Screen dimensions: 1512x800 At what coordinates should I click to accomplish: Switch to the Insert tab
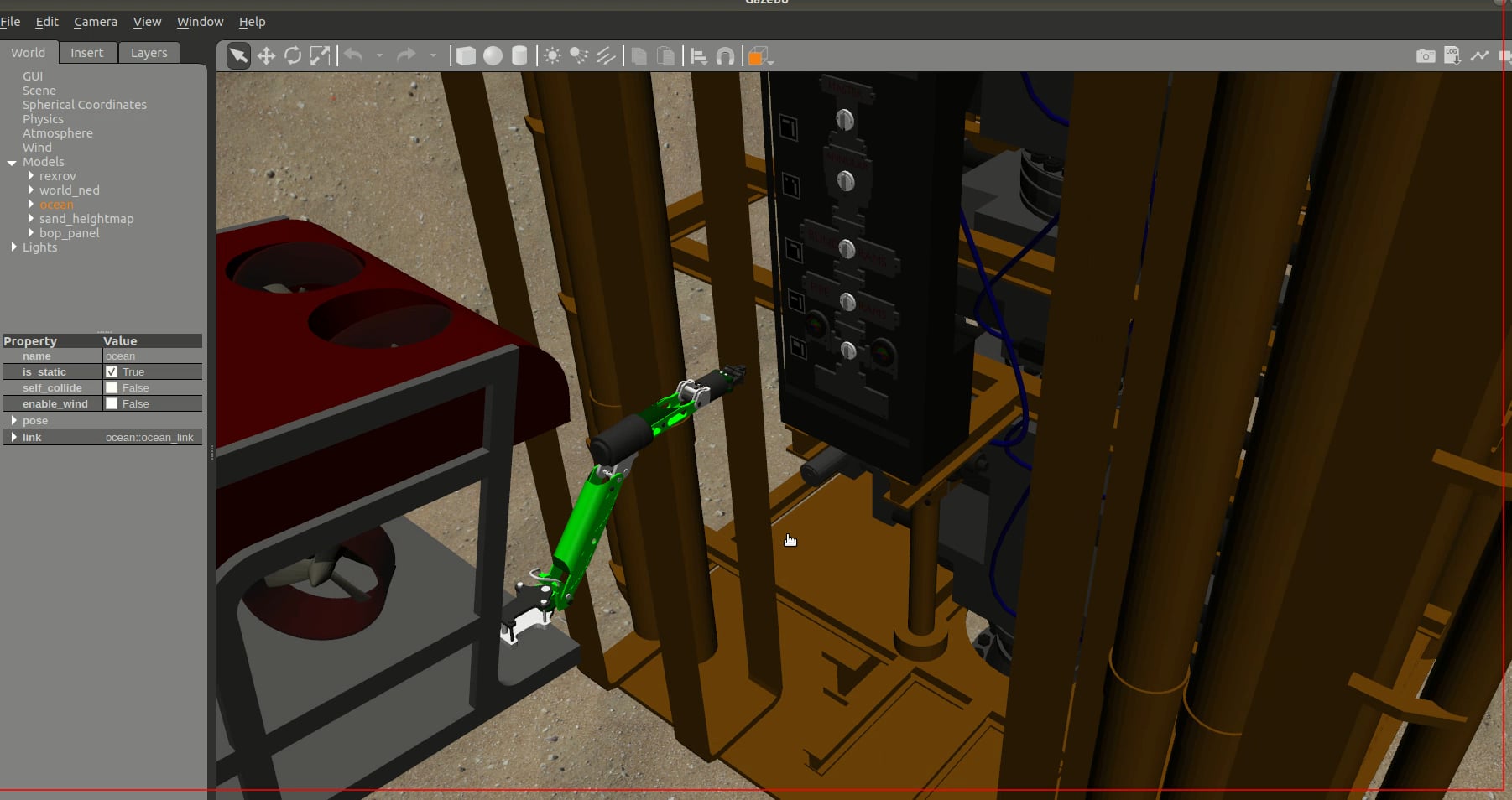tap(87, 52)
